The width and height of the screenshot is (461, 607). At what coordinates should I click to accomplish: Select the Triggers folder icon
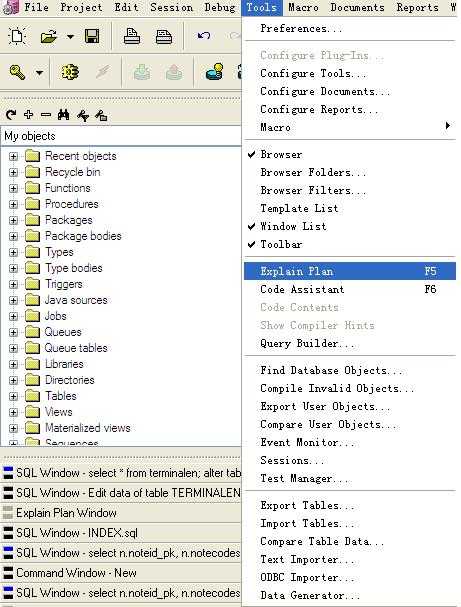(x=33, y=284)
